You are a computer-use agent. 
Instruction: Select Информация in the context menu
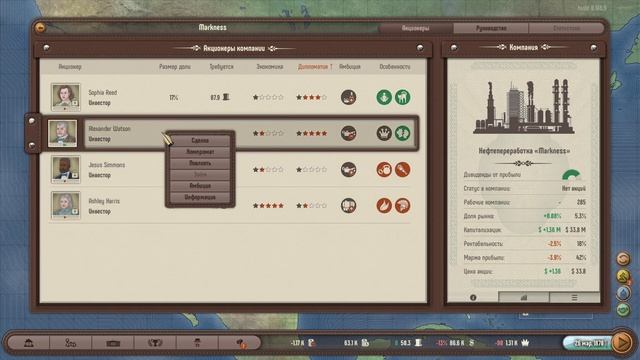tap(200, 197)
